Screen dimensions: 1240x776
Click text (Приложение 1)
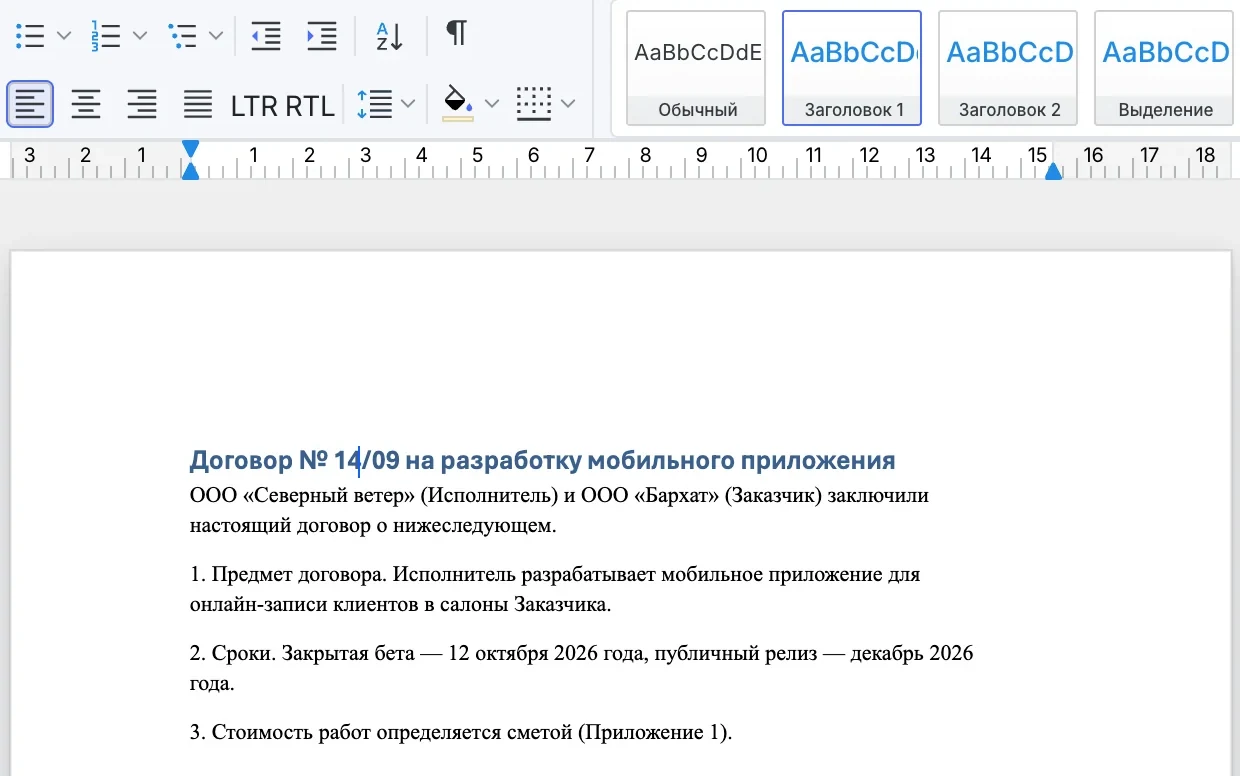tap(655, 733)
